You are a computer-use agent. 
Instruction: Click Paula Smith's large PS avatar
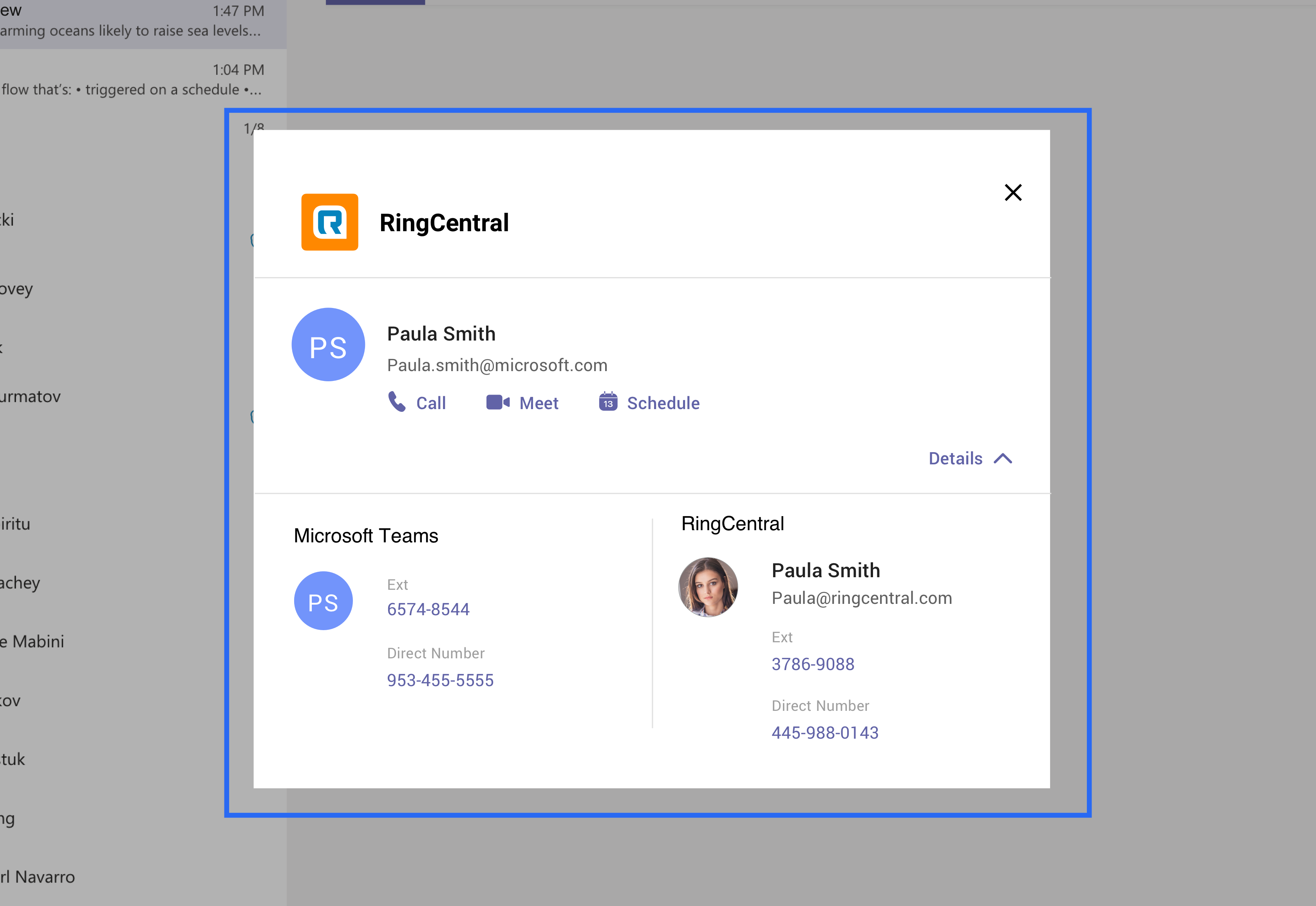coord(329,344)
